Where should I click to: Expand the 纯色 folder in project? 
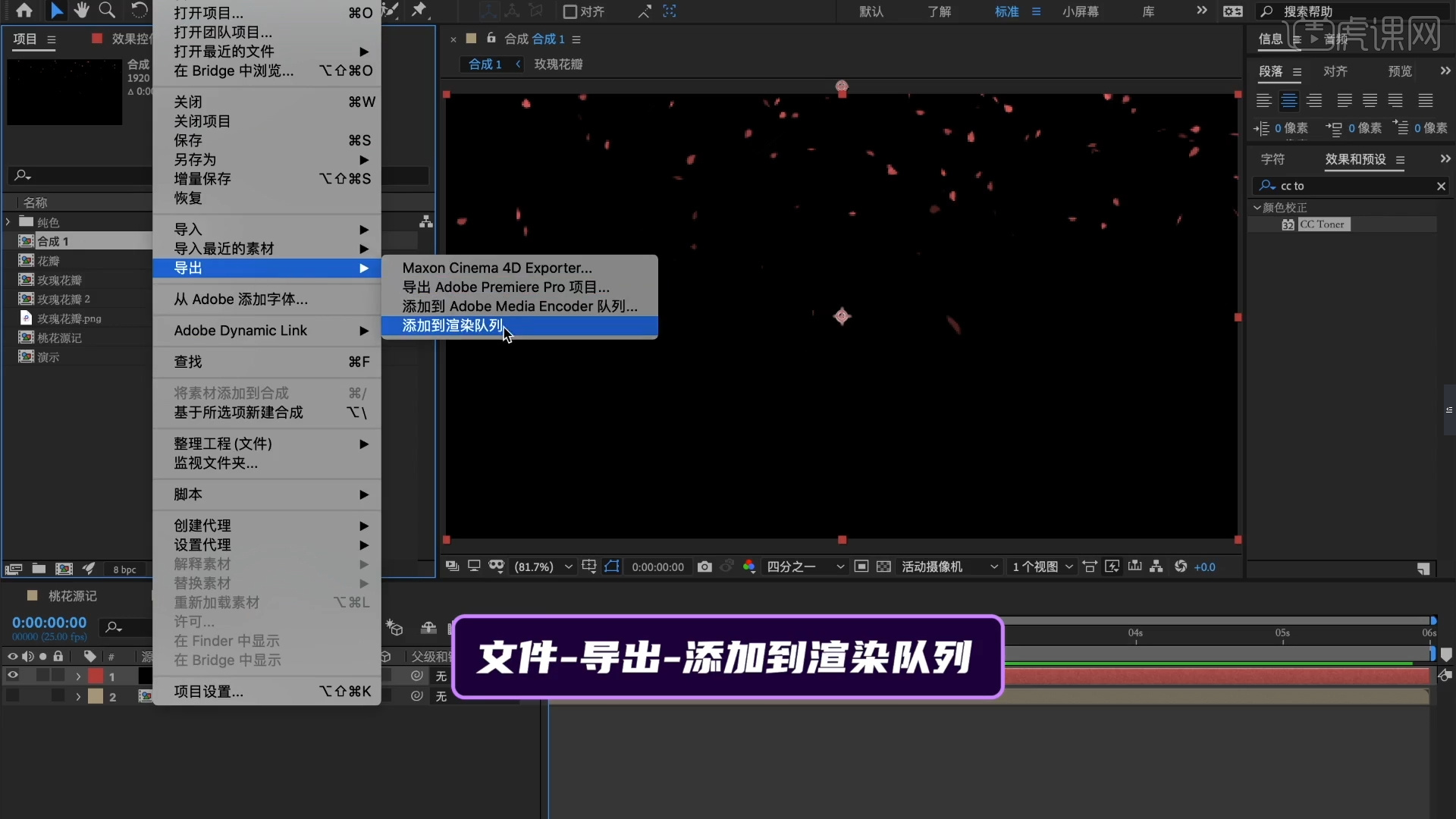click(x=8, y=222)
